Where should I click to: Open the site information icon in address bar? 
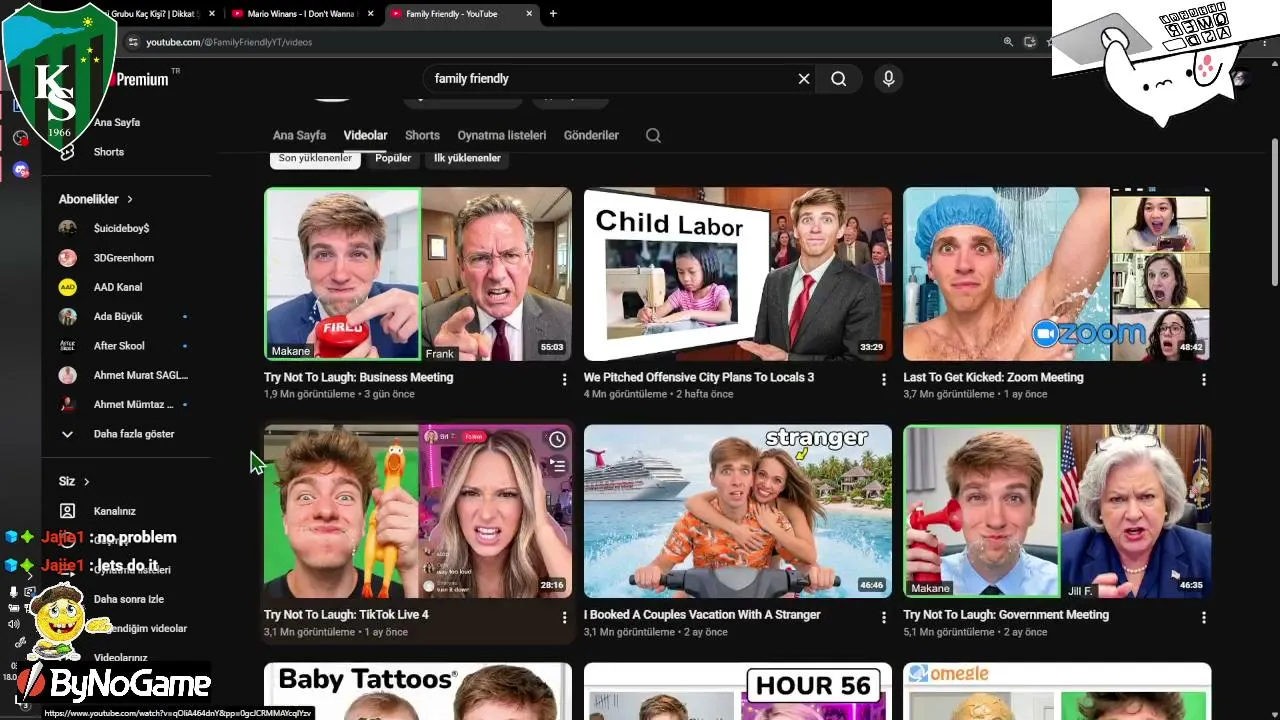133,42
